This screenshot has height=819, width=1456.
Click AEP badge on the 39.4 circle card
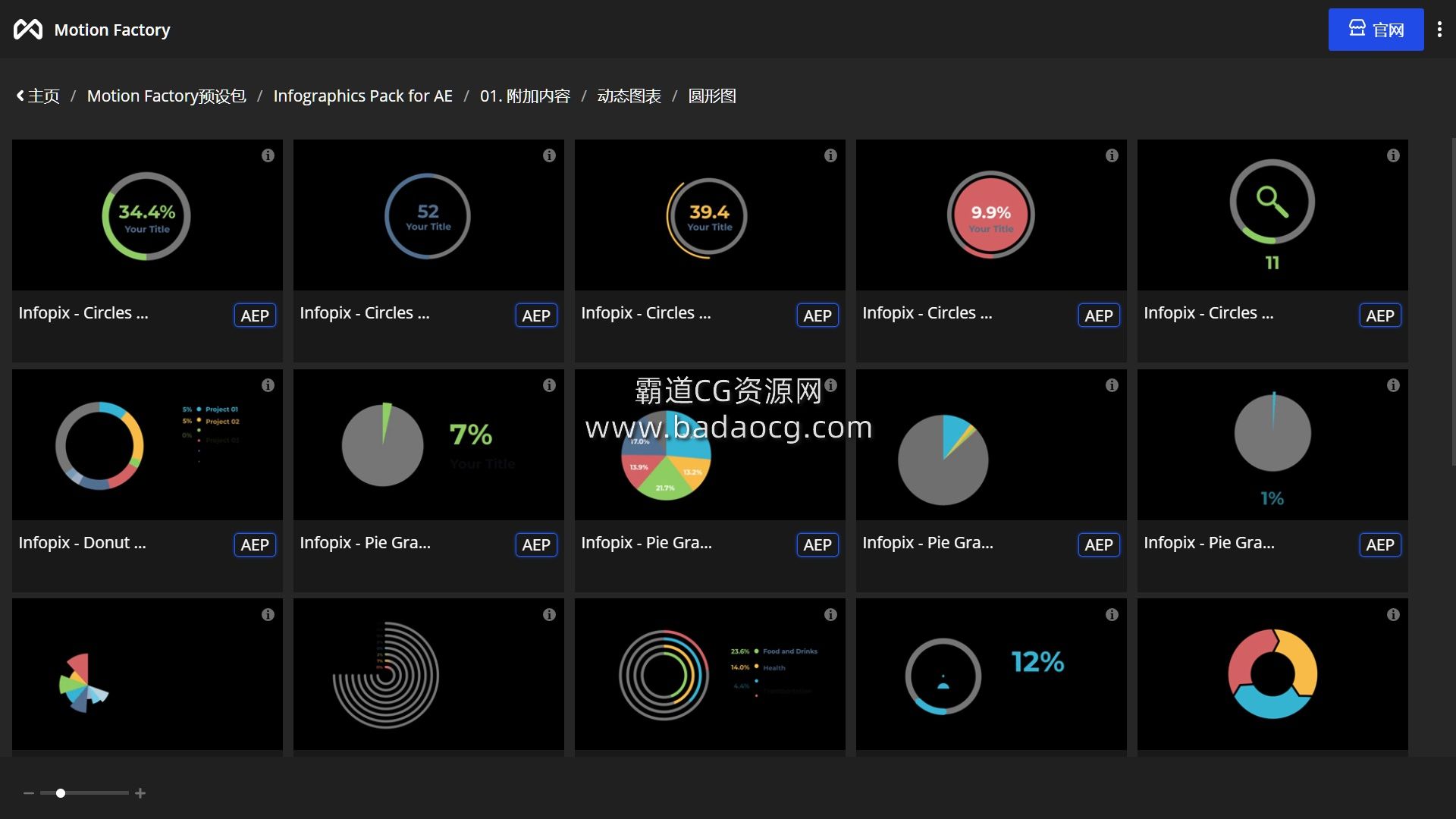click(817, 315)
